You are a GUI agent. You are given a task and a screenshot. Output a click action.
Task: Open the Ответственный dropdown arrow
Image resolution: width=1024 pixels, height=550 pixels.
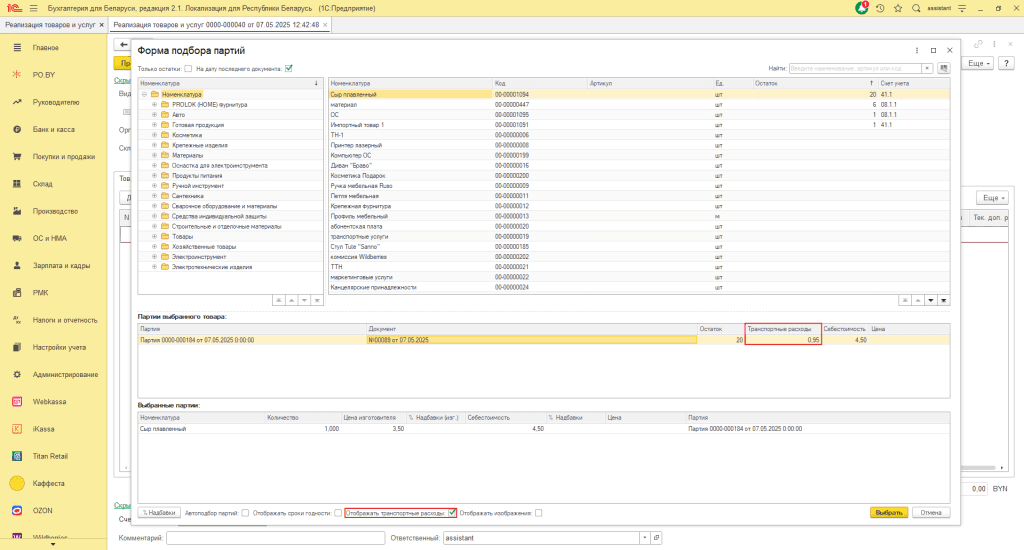click(x=645, y=538)
